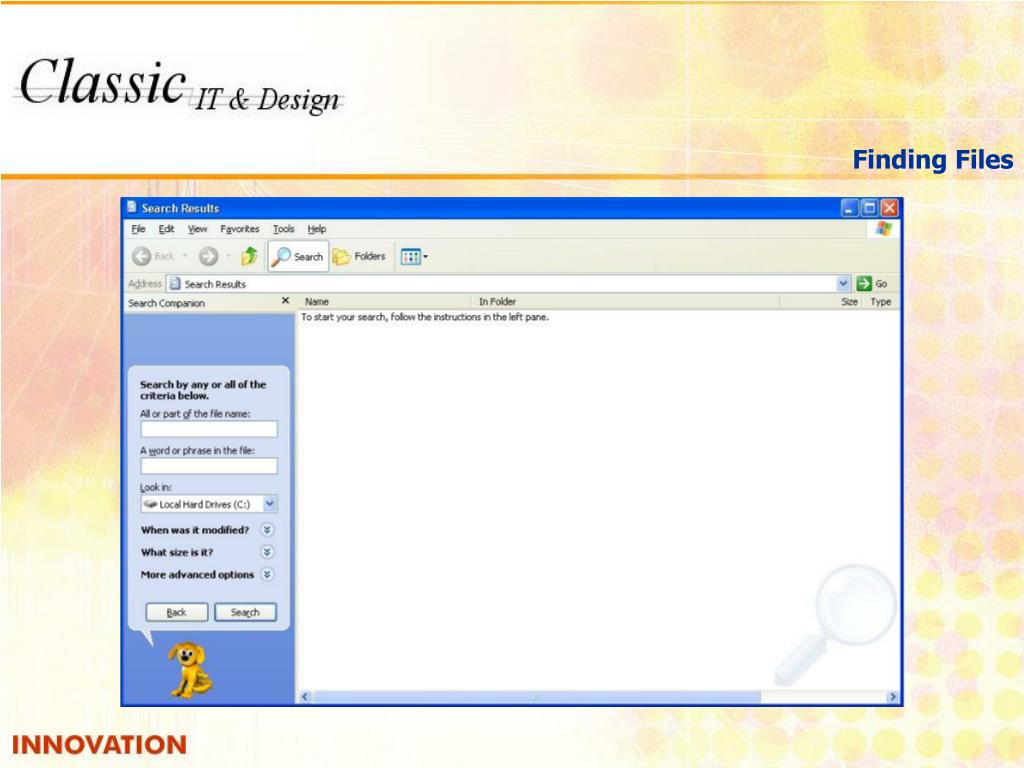Open the View menu
The image size is (1024, 768).
197,229
